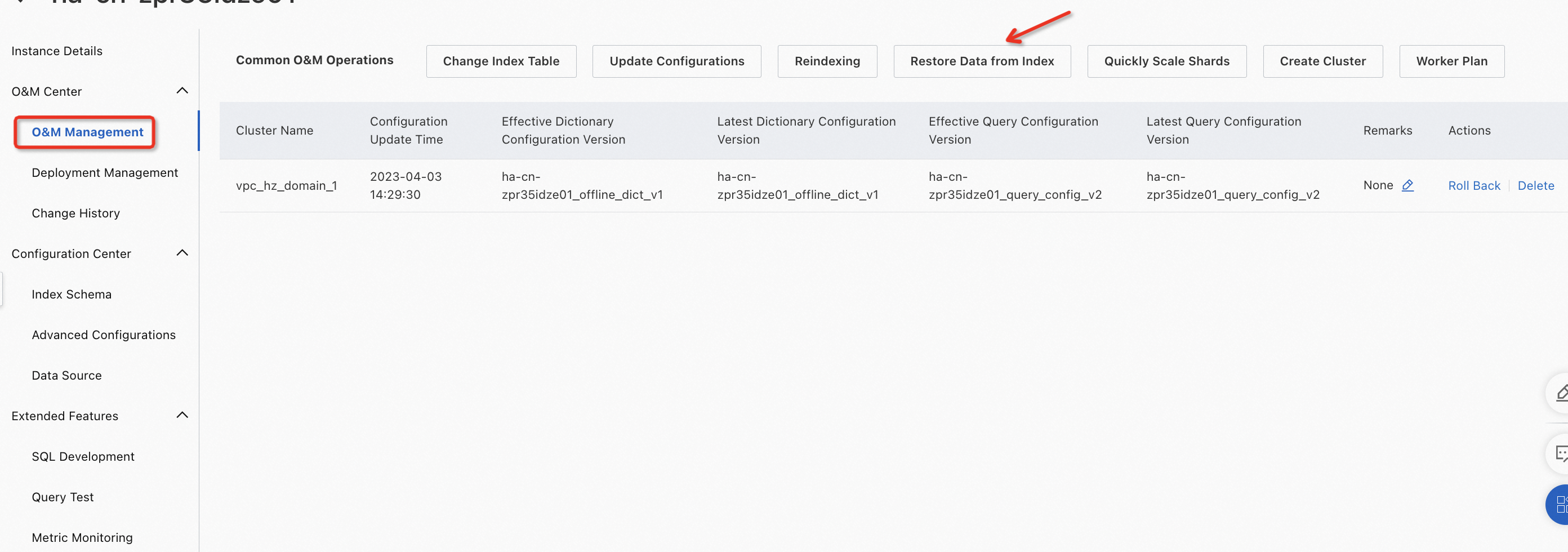Select Index Schema in sidebar

71,295
